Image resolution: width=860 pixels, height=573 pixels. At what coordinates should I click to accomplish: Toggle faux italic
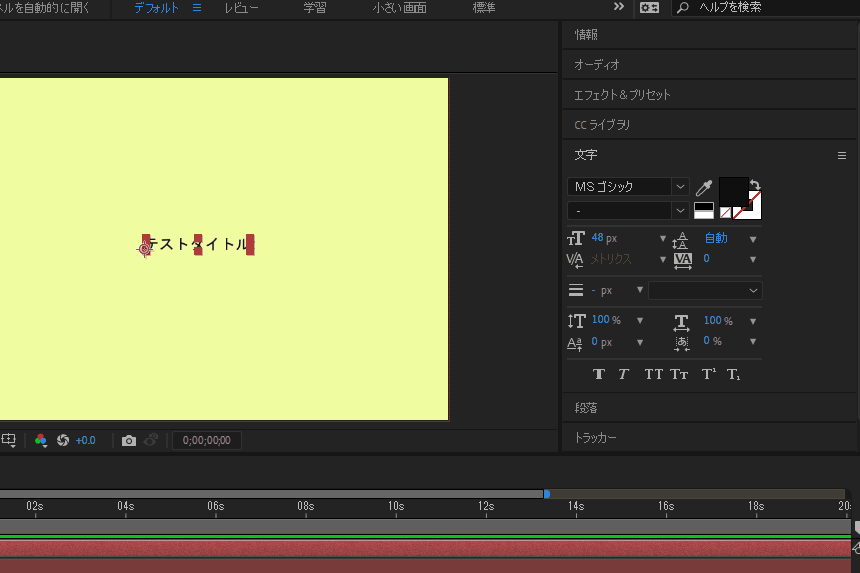click(624, 374)
